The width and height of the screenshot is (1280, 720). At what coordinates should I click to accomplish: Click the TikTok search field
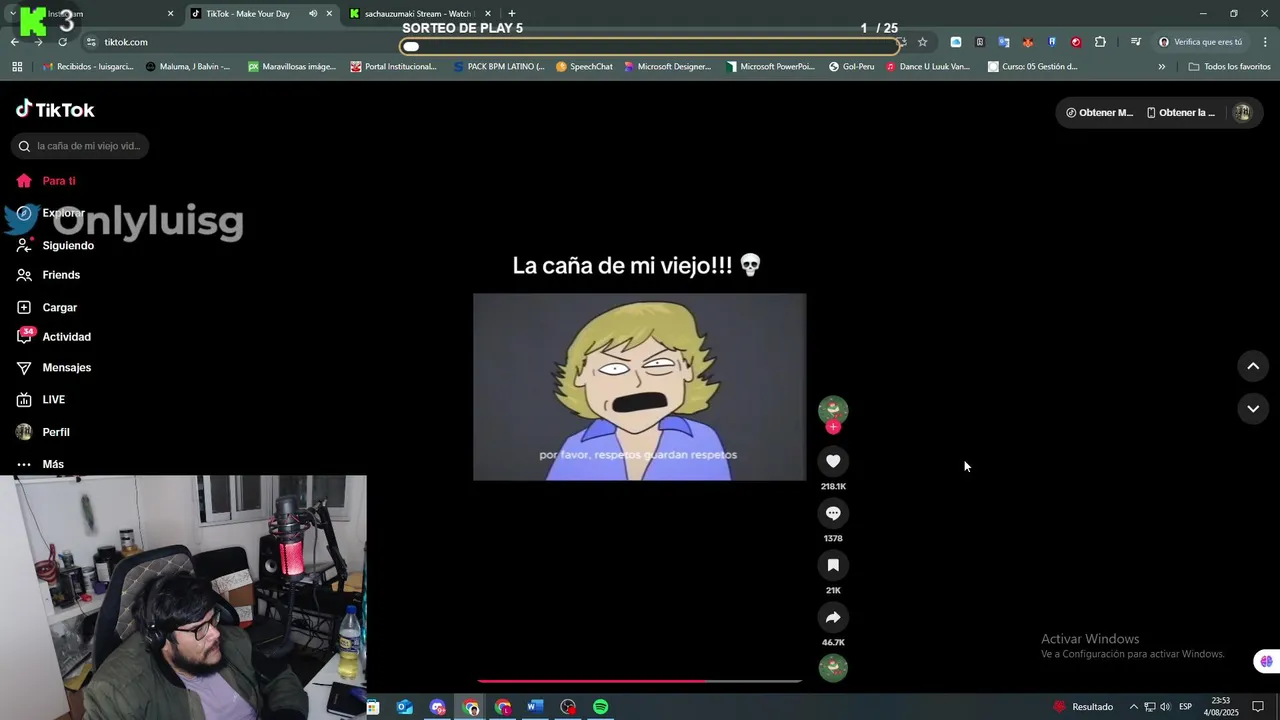coord(80,146)
